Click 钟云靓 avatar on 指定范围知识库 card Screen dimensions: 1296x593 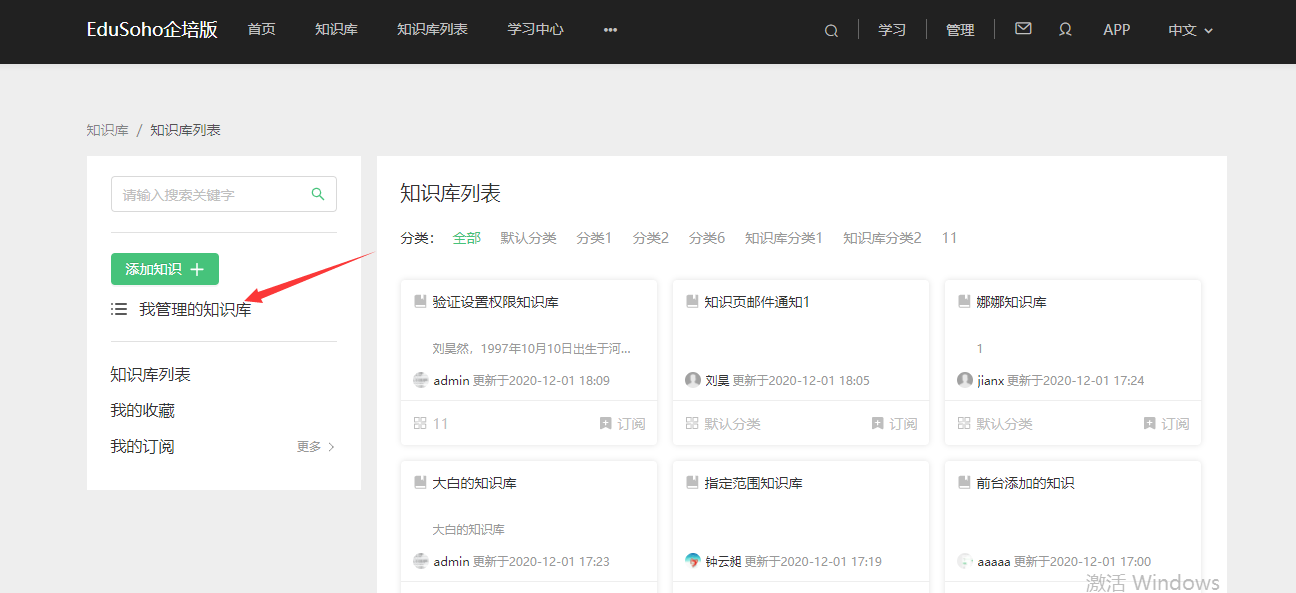(693, 561)
